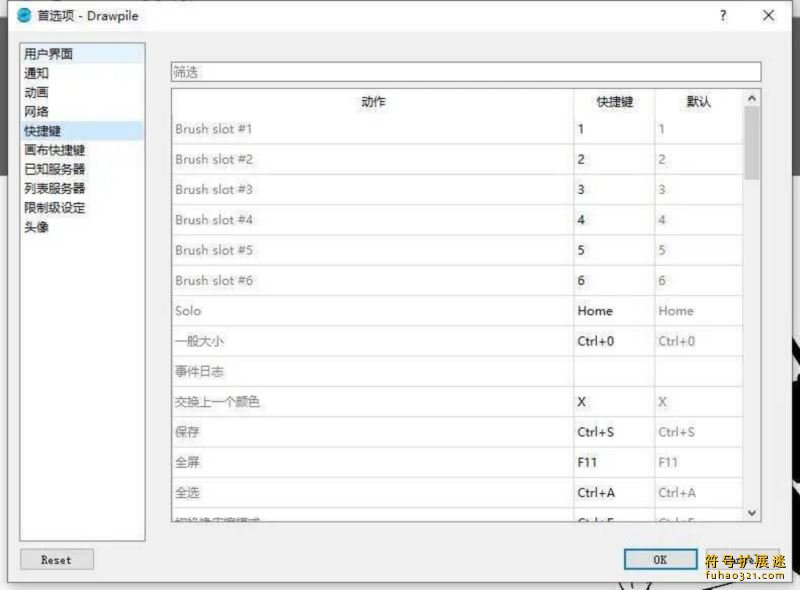Viewport: 800px width, 590px height.
Task: Open the 头像 settings page
Action: (x=82, y=227)
